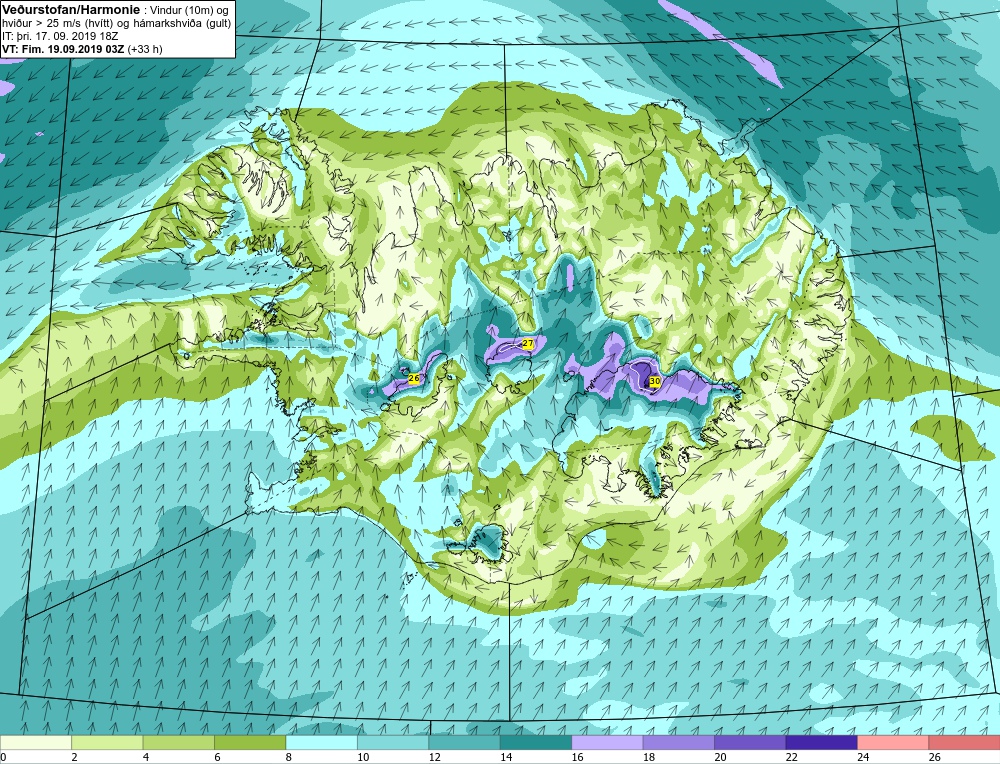Select the 2–4 m/s legend swatch
This screenshot has height=764, width=1000.
(107, 742)
